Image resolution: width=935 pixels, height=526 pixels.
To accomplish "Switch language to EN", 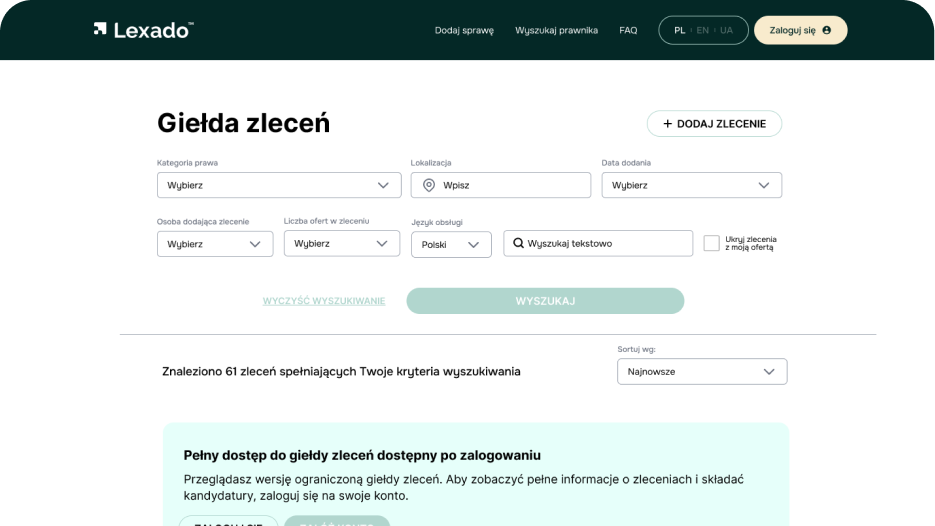I will (702, 30).
